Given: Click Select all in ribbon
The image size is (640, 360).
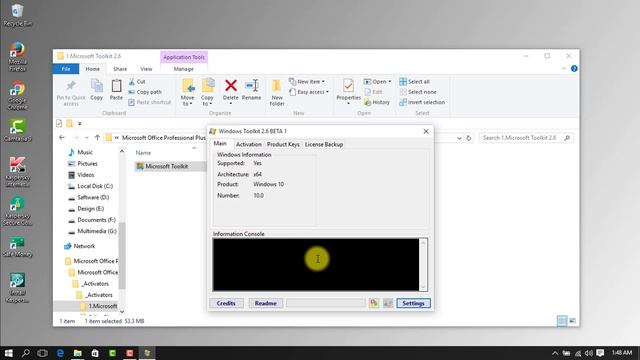Looking at the screenshot, I should (414, 82).
